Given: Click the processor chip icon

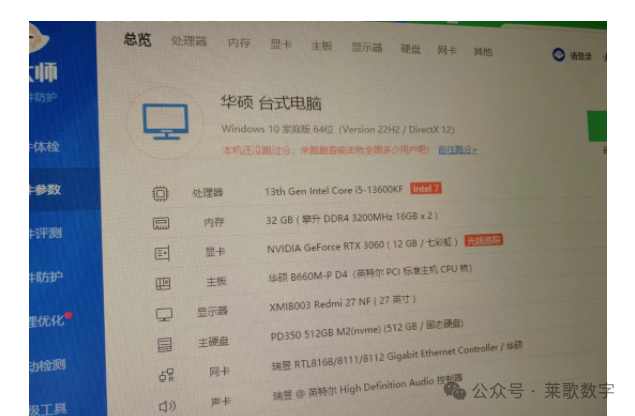Looking at the screenshot, I should 160,193.
